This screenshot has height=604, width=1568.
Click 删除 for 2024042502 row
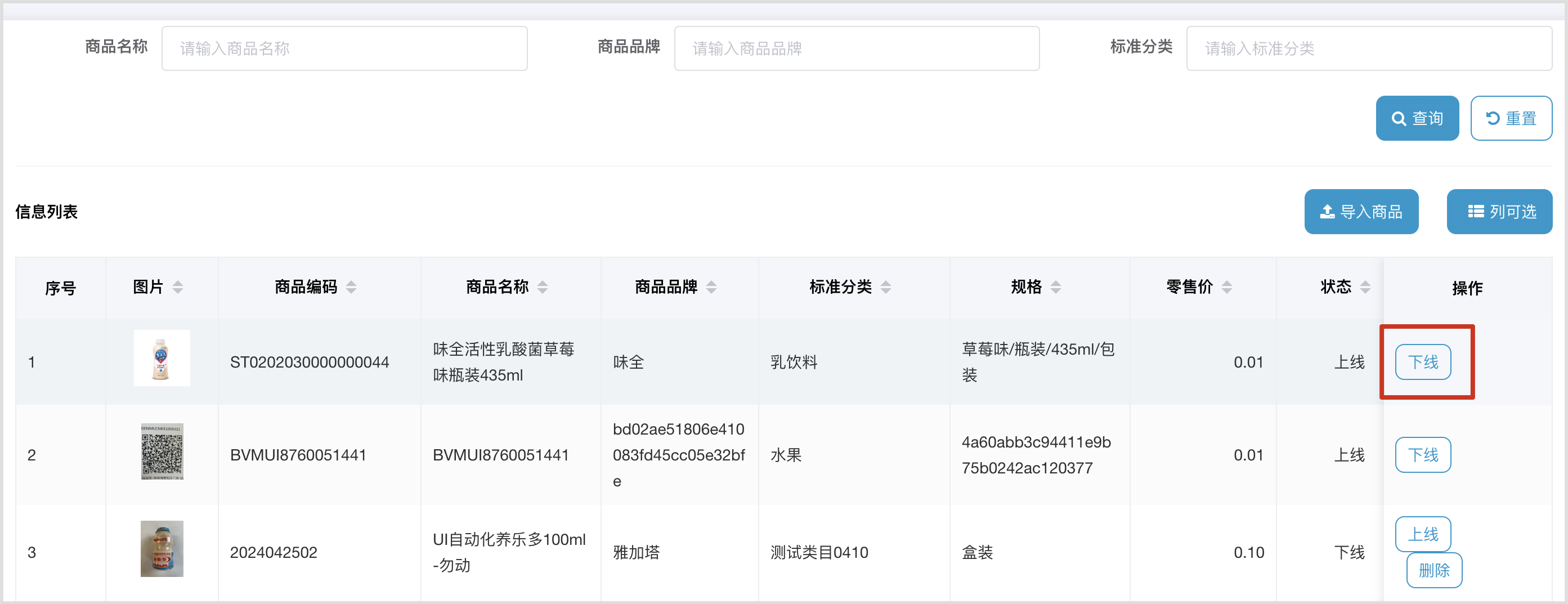1434,570
